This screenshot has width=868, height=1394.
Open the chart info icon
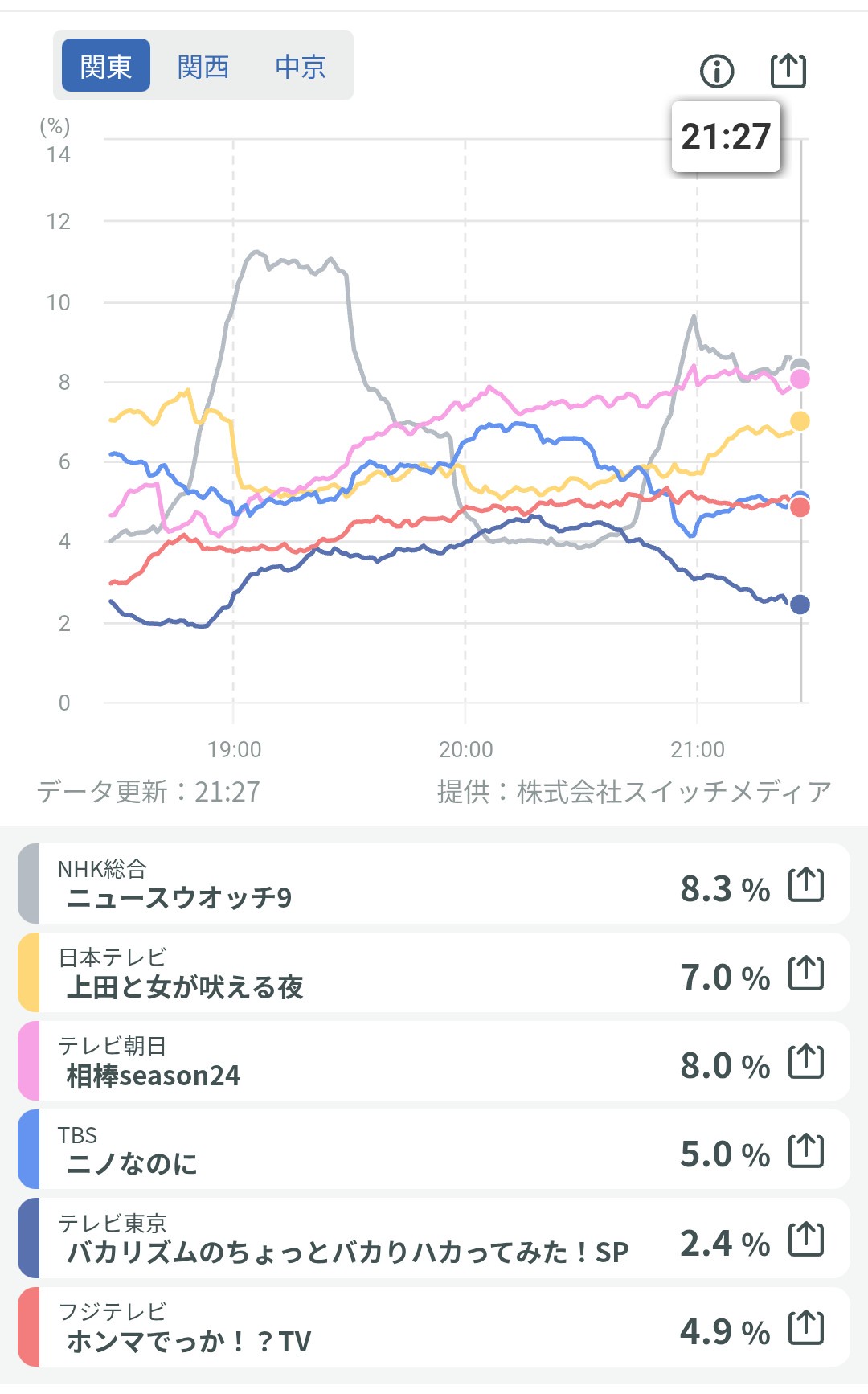tap(717, 72)
